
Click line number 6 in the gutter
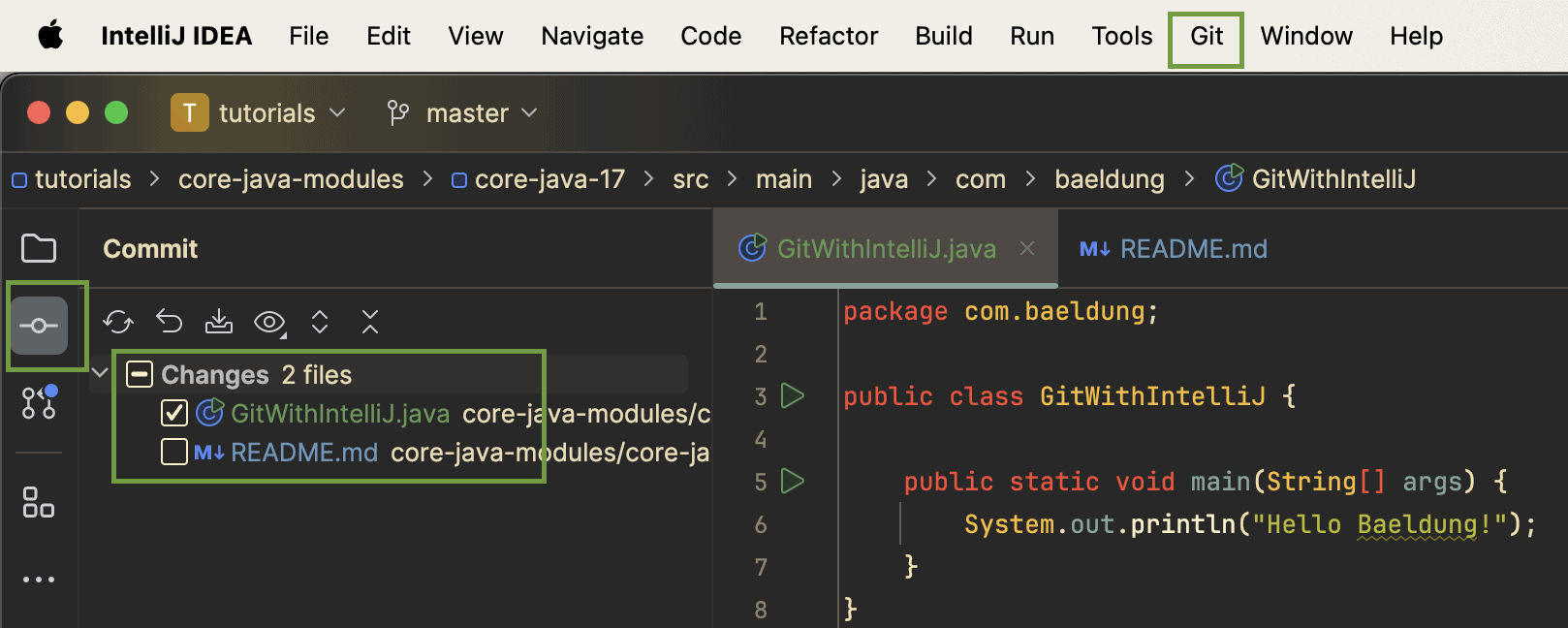tap(761, 524)
